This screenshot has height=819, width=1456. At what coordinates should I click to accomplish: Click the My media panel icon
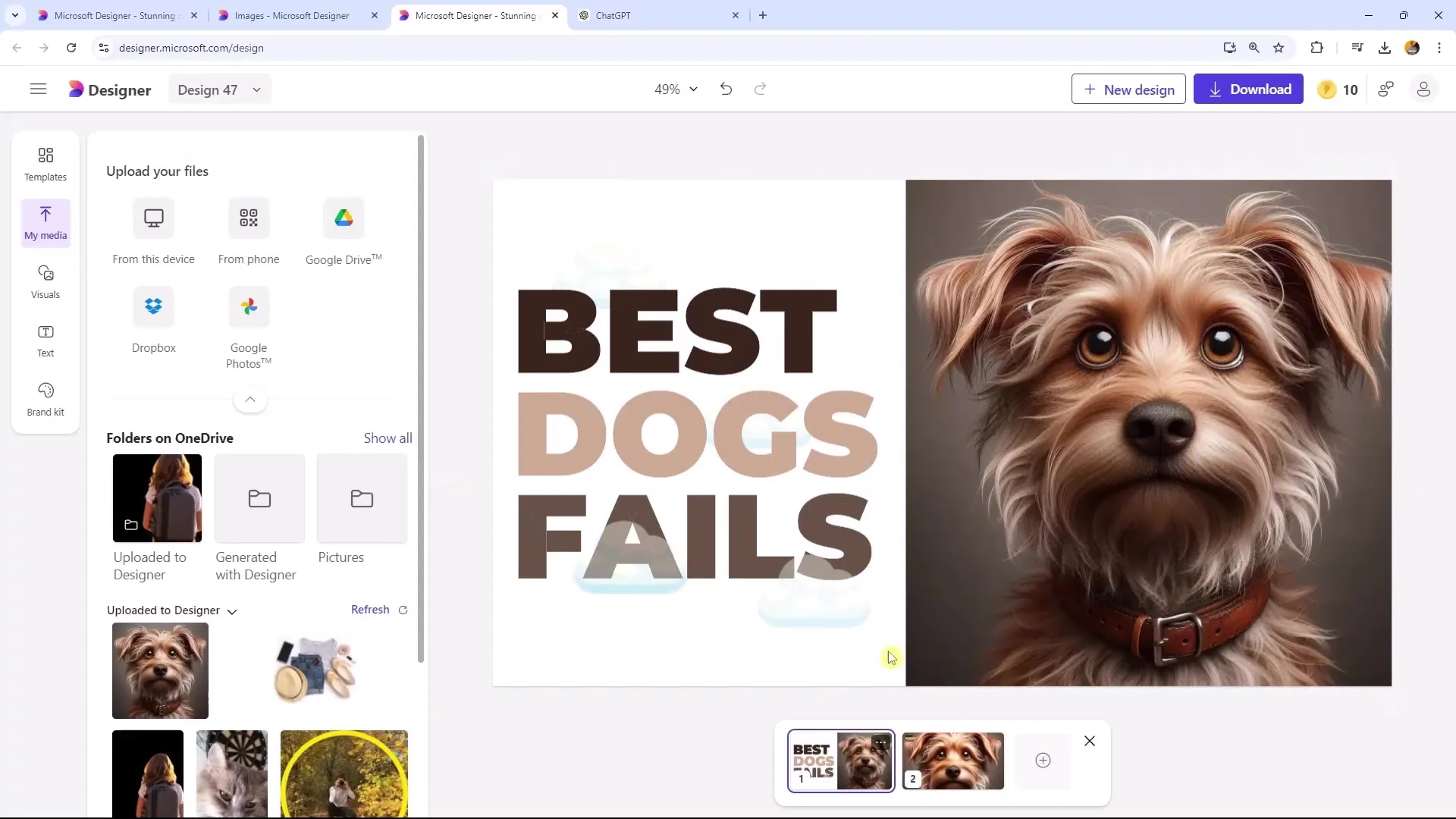45,221
